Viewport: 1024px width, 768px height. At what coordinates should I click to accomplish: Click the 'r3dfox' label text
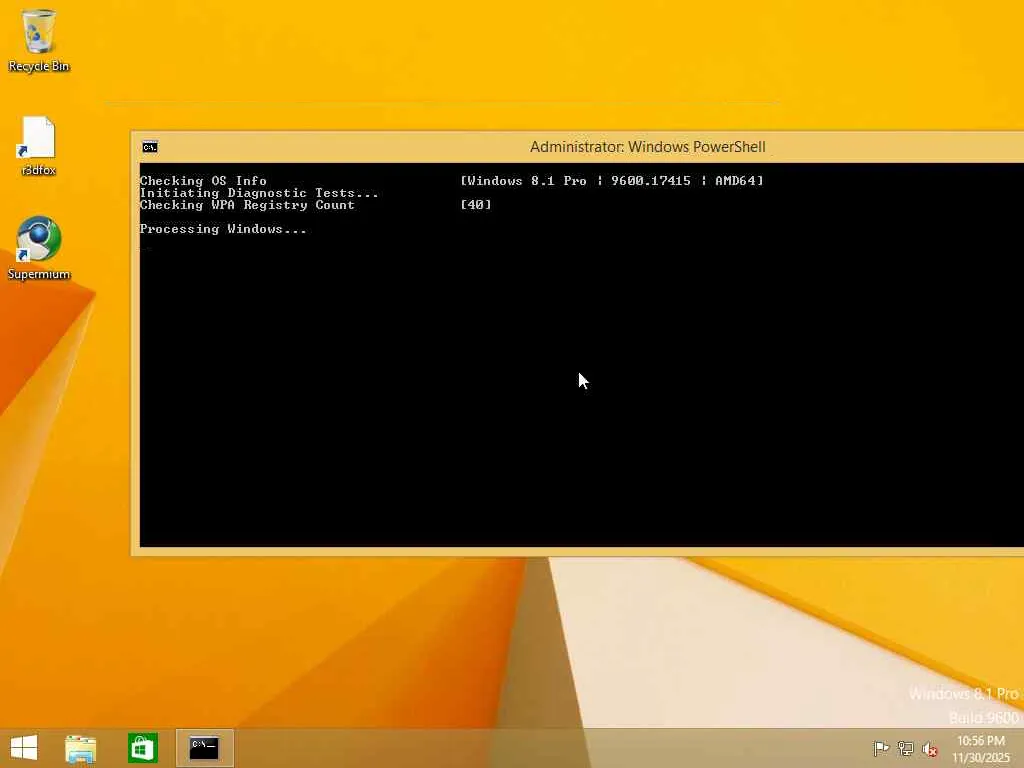[39, 170]
